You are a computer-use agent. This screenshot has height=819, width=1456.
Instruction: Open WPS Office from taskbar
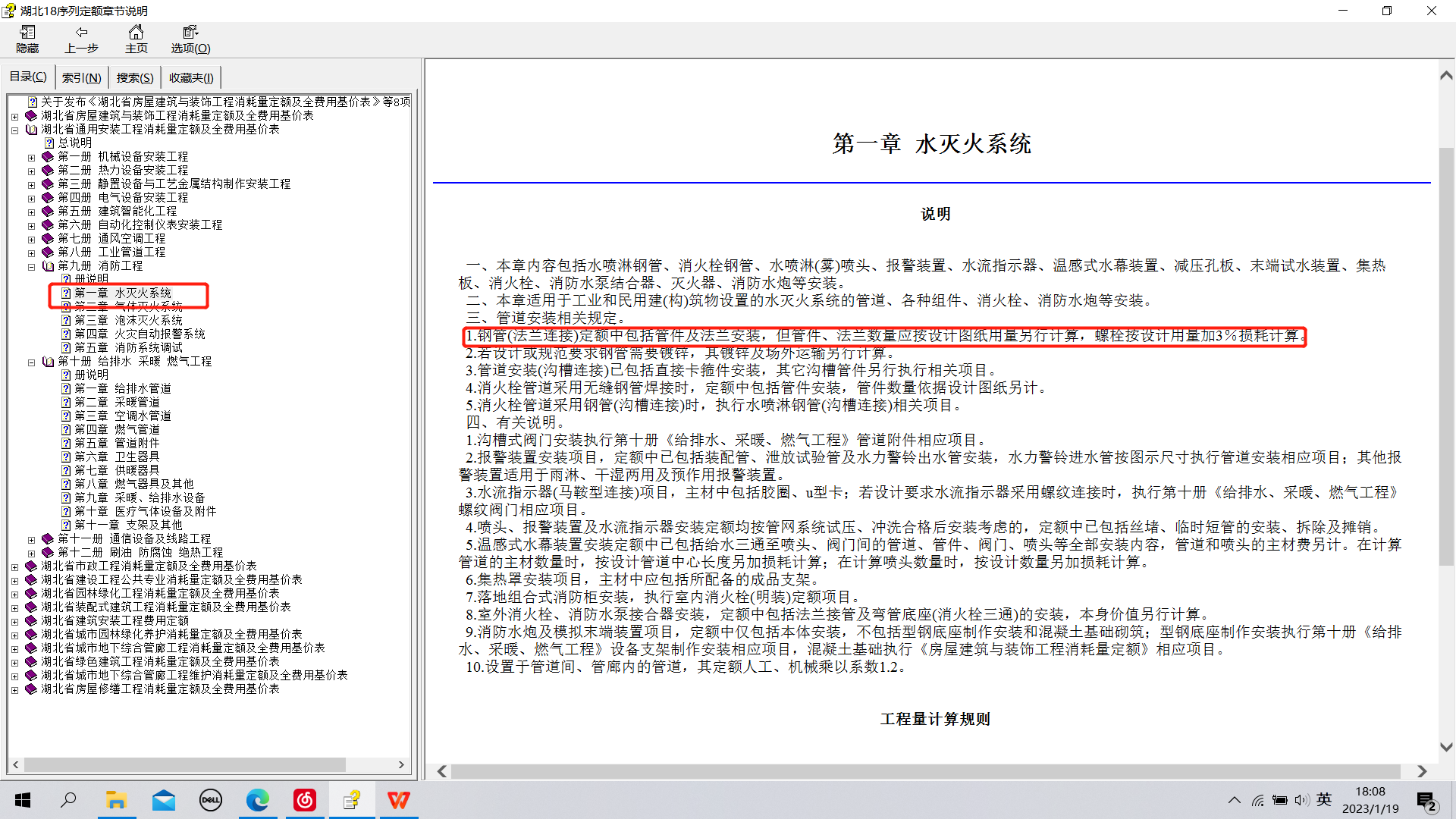click(x=399, y=800)
